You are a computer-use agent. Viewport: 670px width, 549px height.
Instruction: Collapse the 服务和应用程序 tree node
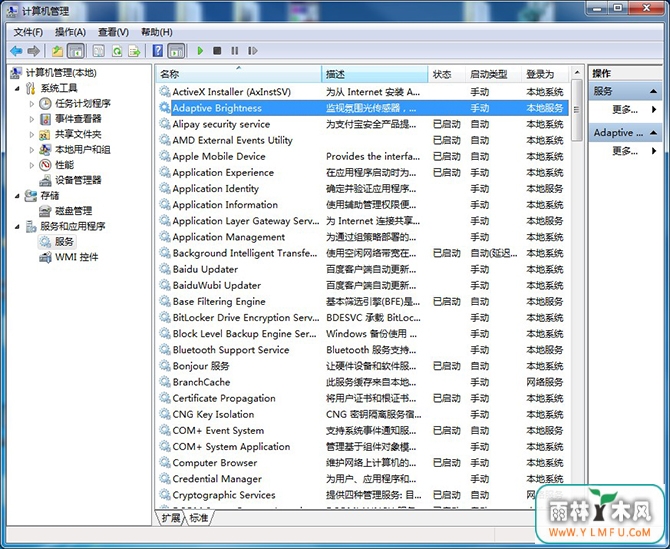pos(17,227)
